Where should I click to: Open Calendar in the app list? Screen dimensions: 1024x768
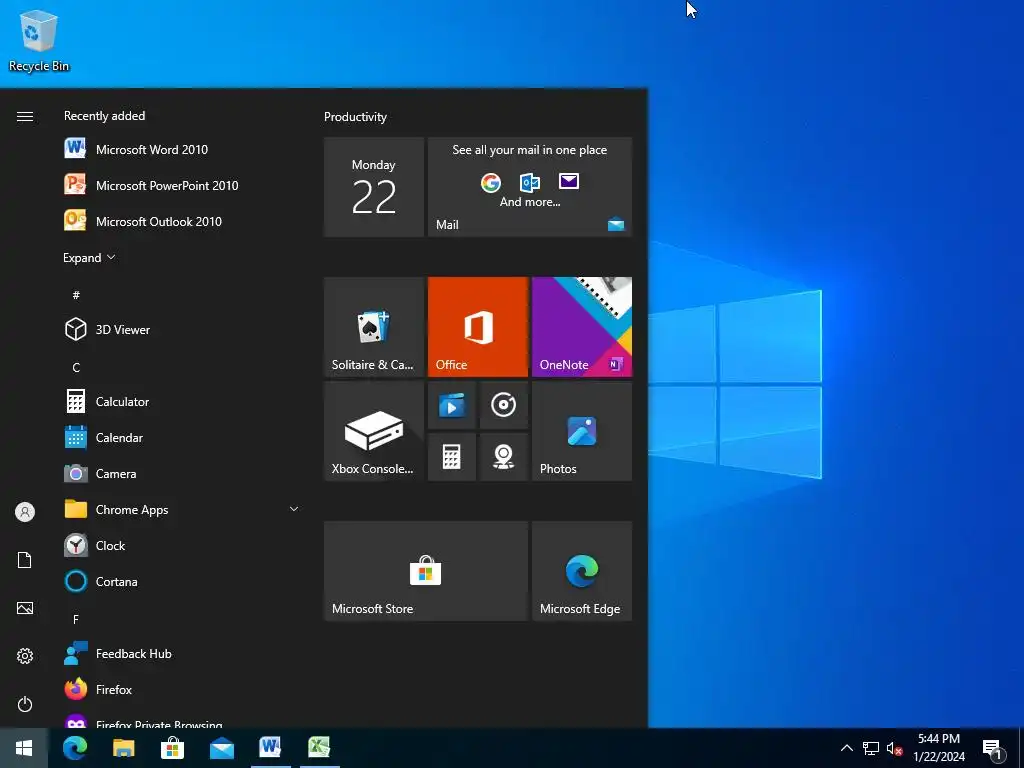click(183, 438)
